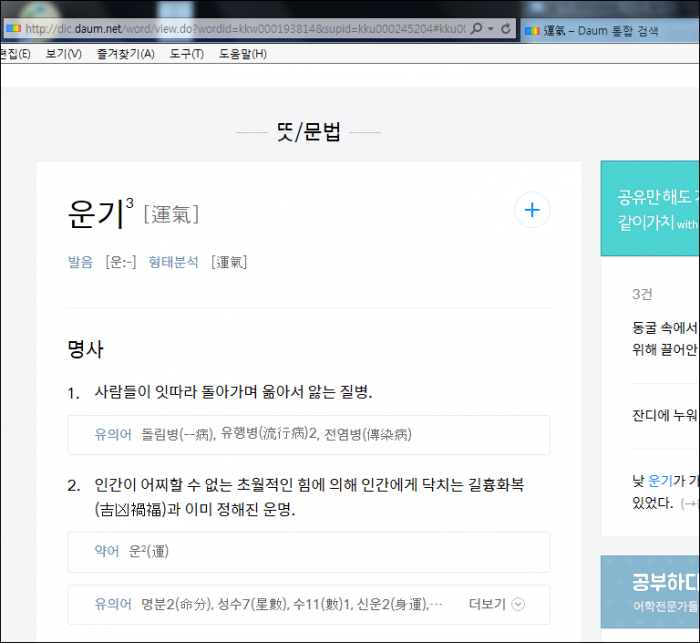The width and height of the screenshot is (700, 643).
Task: Open synonym 전염병(傳染病)
Action: [368, 434]
